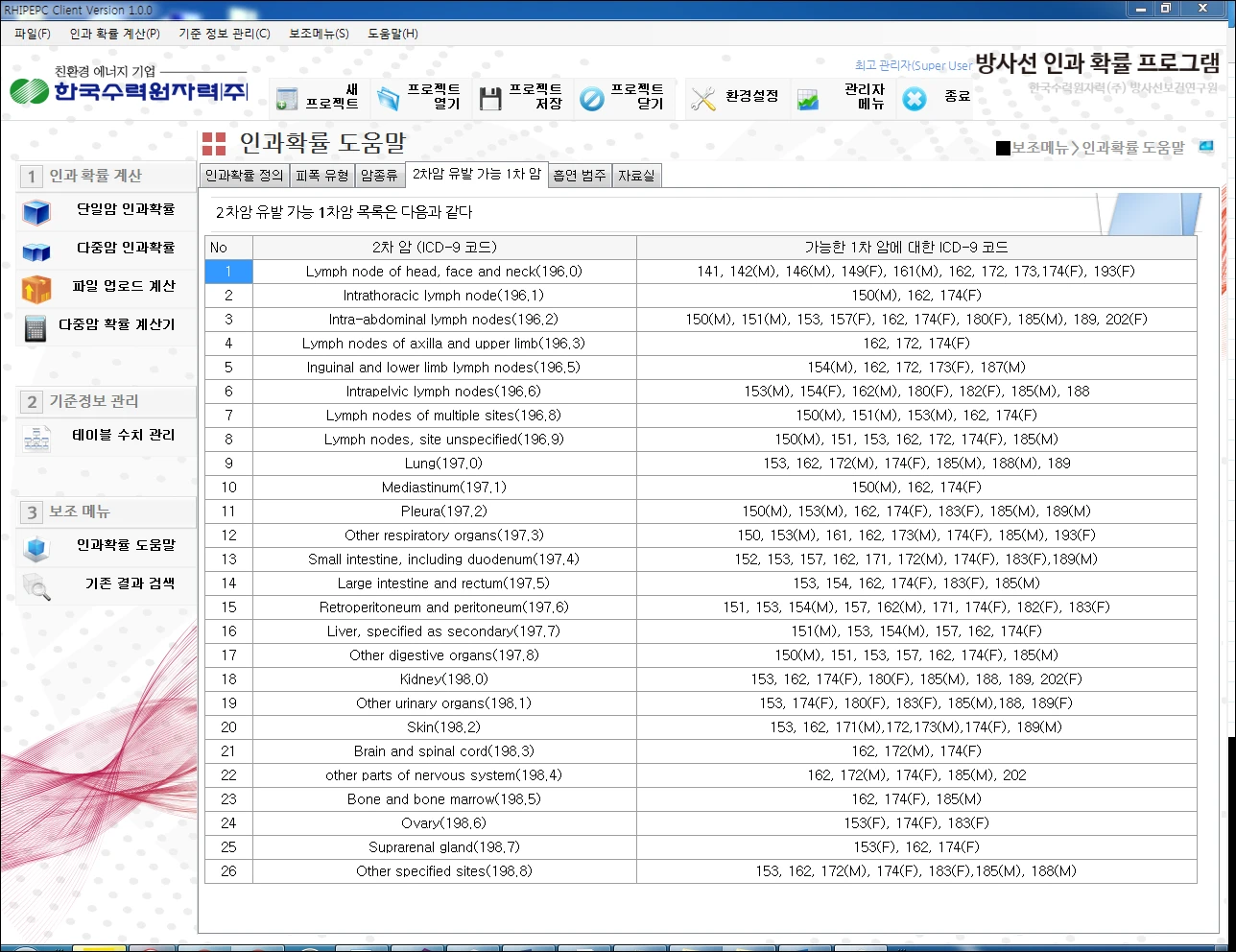
Task: Select codes cell 153(F), 174(F), 183(F)
Action: click(x=916, y=823)
